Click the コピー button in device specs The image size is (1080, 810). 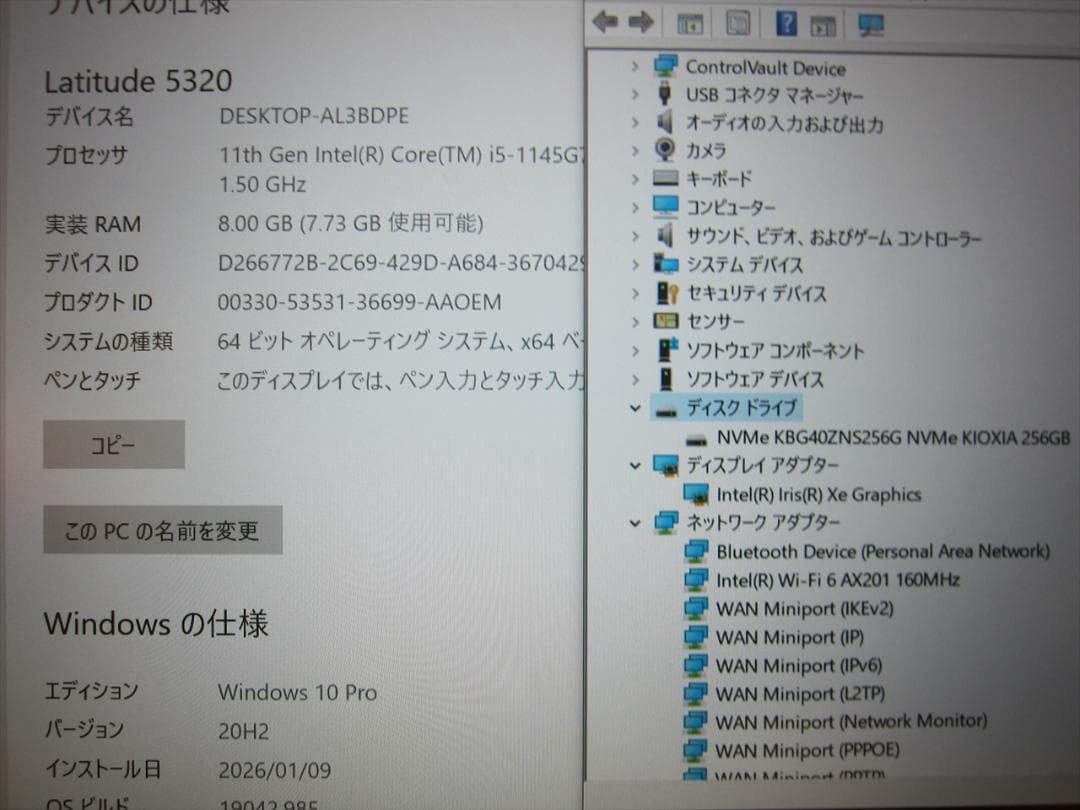(x=114, y=444)
